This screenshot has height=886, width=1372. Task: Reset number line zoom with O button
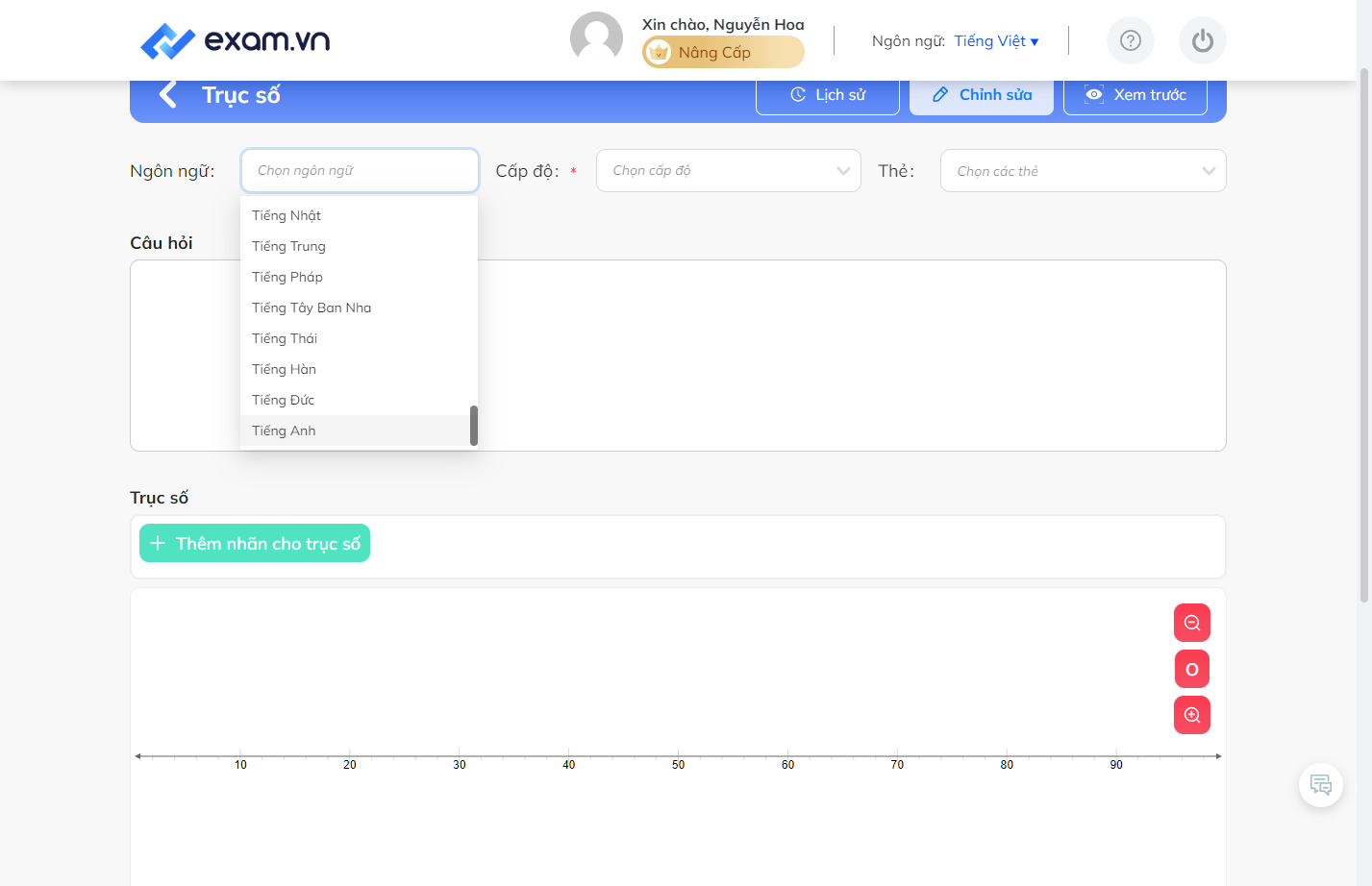click(x=1192, y=669)
